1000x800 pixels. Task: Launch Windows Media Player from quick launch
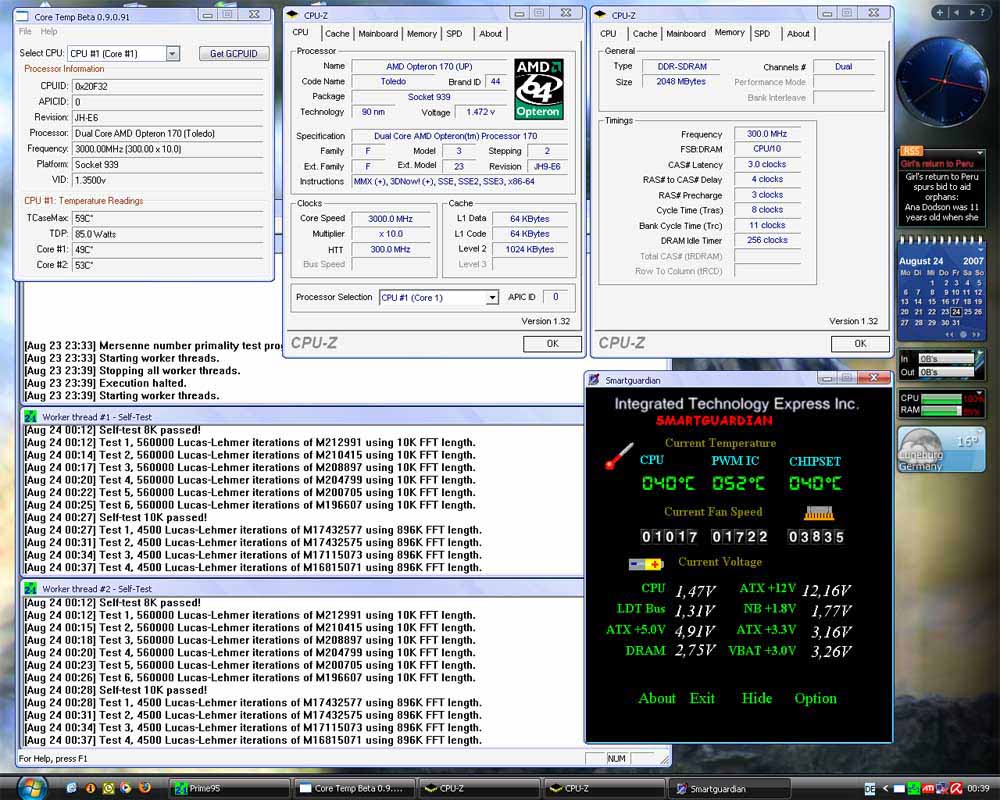pos(126,788)
